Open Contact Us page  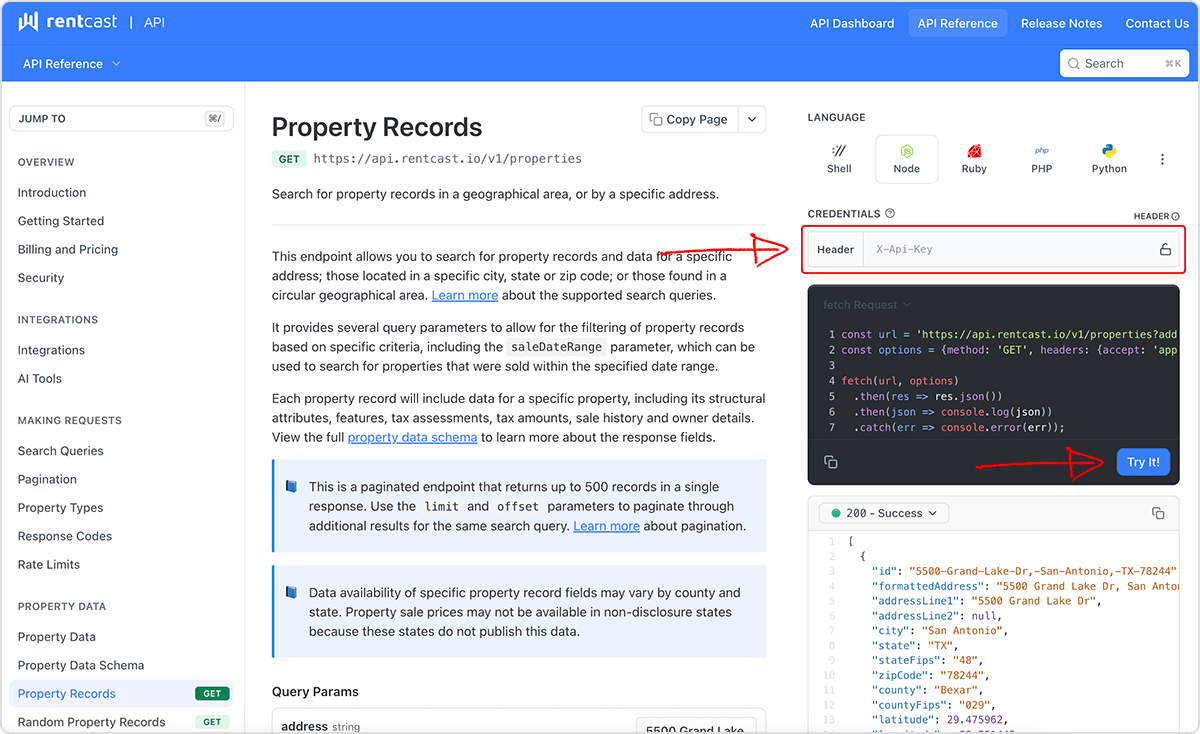pyautogui.click(x=1157, y=23)
